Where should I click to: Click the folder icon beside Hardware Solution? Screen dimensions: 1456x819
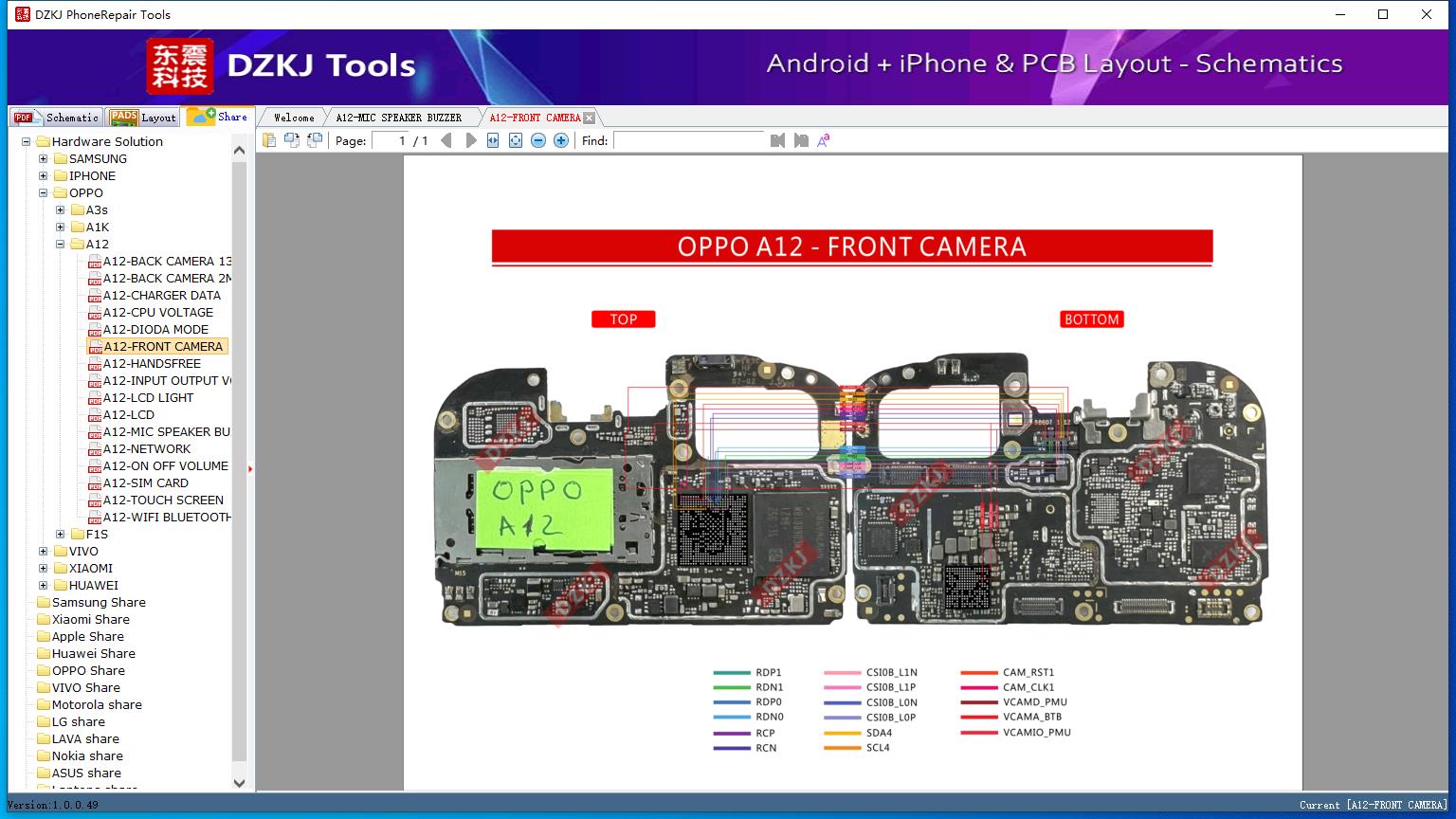pos(44,142)
